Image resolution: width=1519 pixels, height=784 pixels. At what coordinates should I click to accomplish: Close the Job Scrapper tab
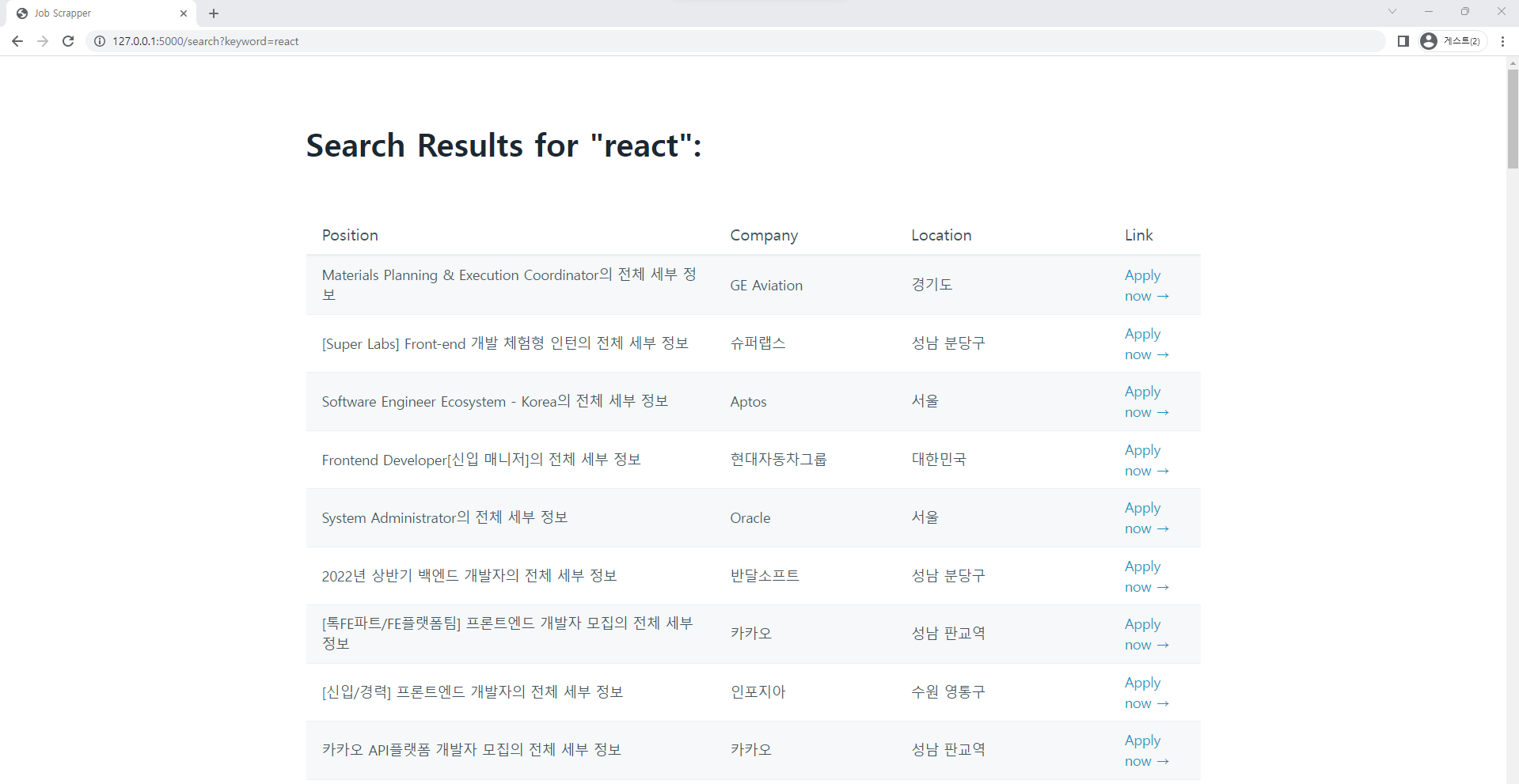tap(184, 13)
